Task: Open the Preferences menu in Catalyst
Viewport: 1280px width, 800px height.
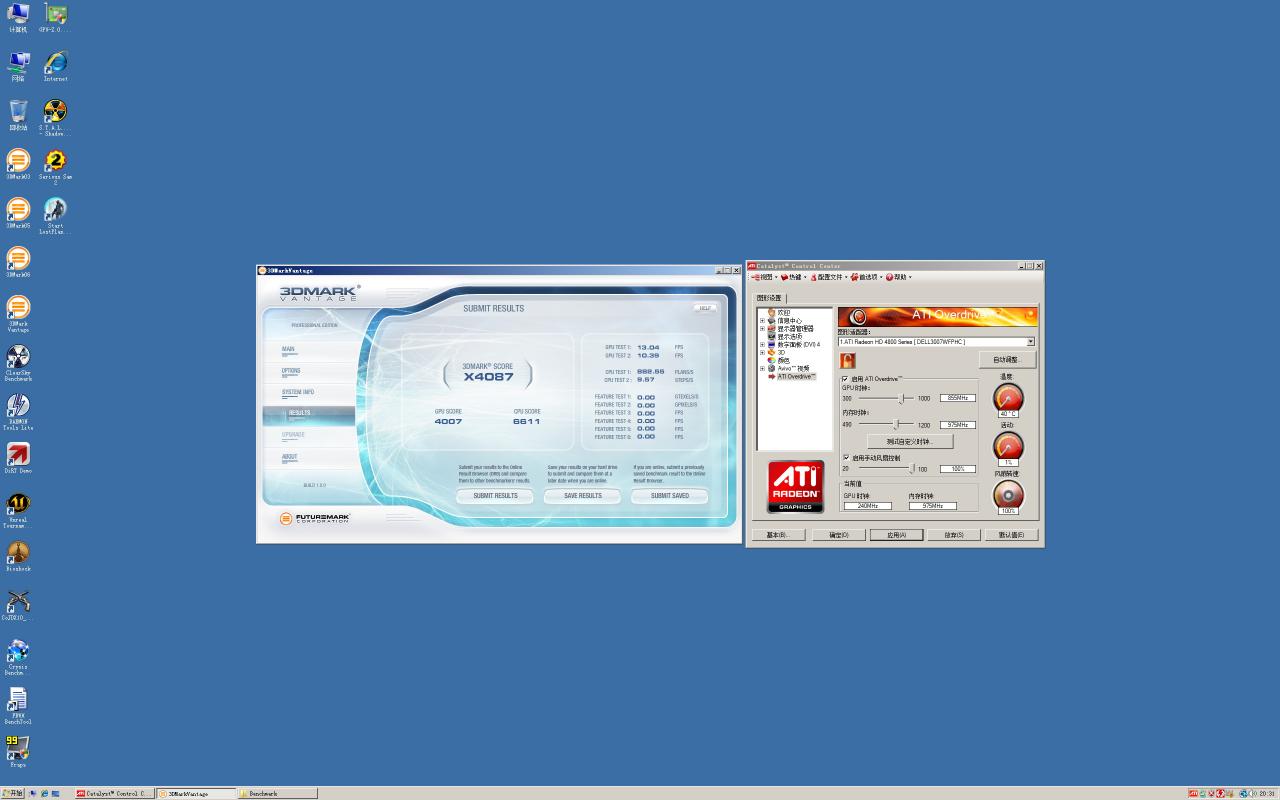Action: [x=867, y=277]
